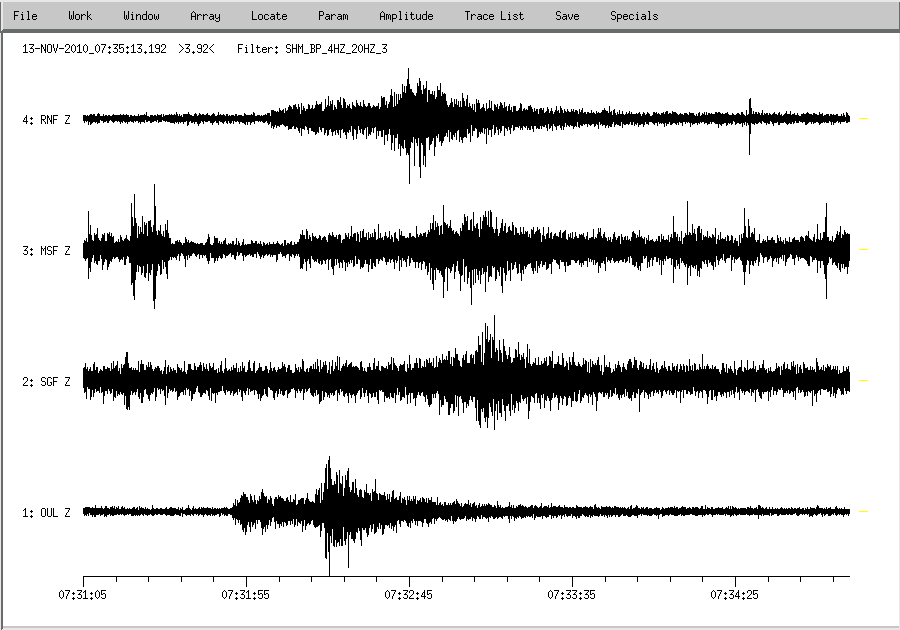Open the Locate menu

(269, 16)
